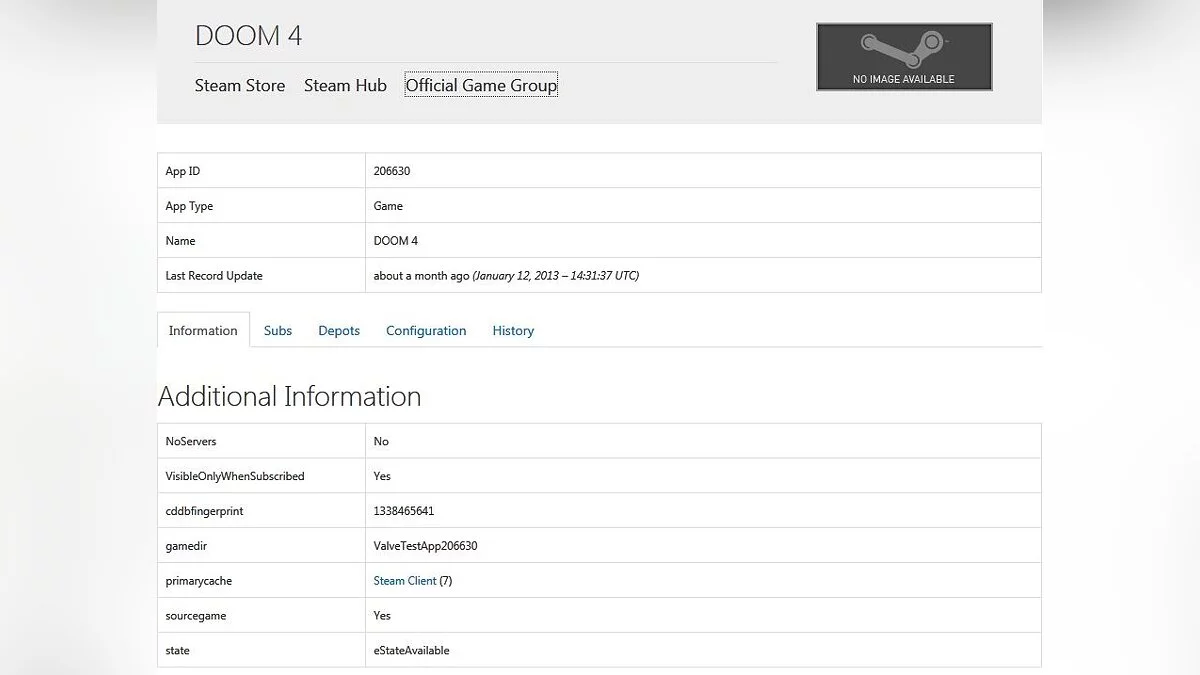Click the 'cddbfingerprint' label

pos(204,511)
